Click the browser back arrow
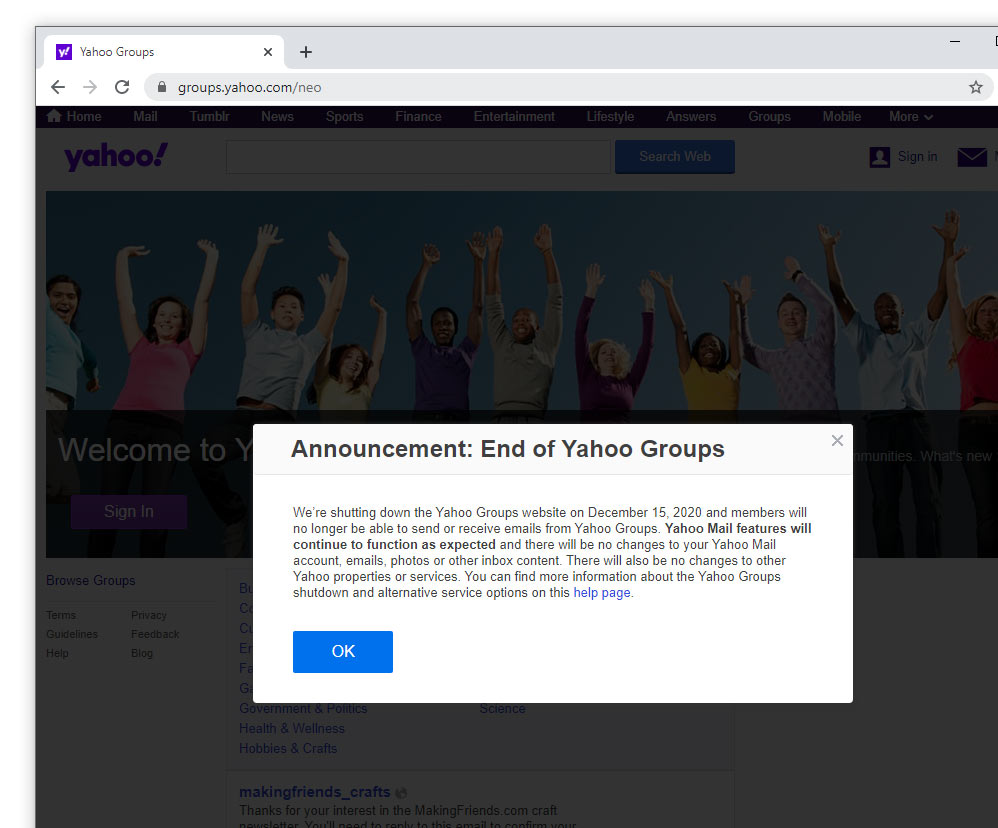Viewport: 998px width, 828px height. tap(58, 87)
